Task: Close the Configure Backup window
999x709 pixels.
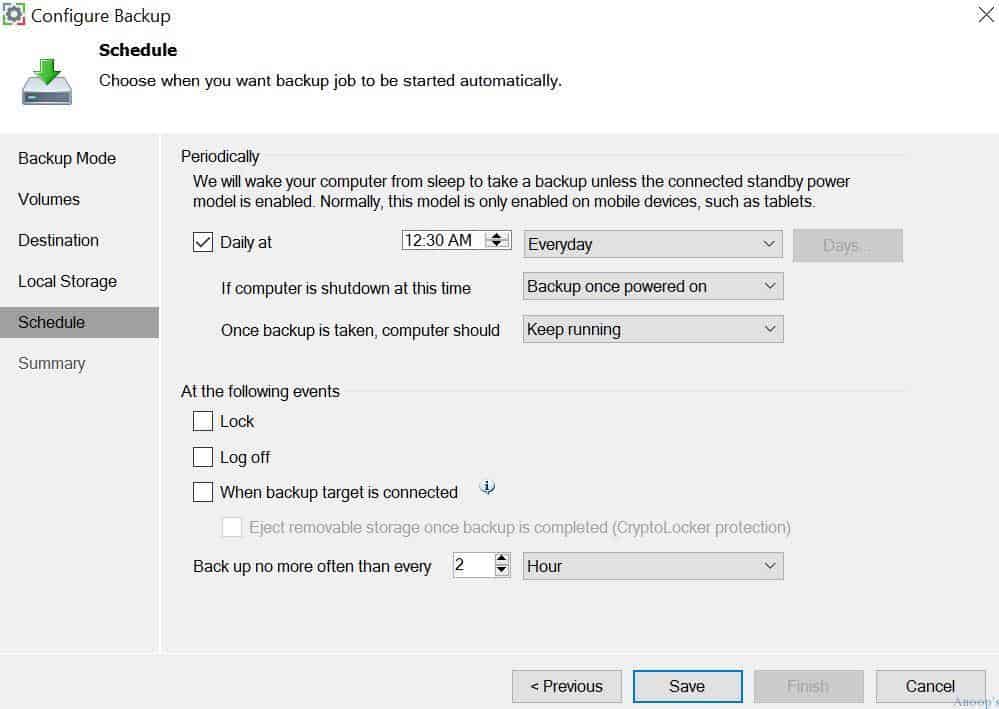Action: coord(986,14)
